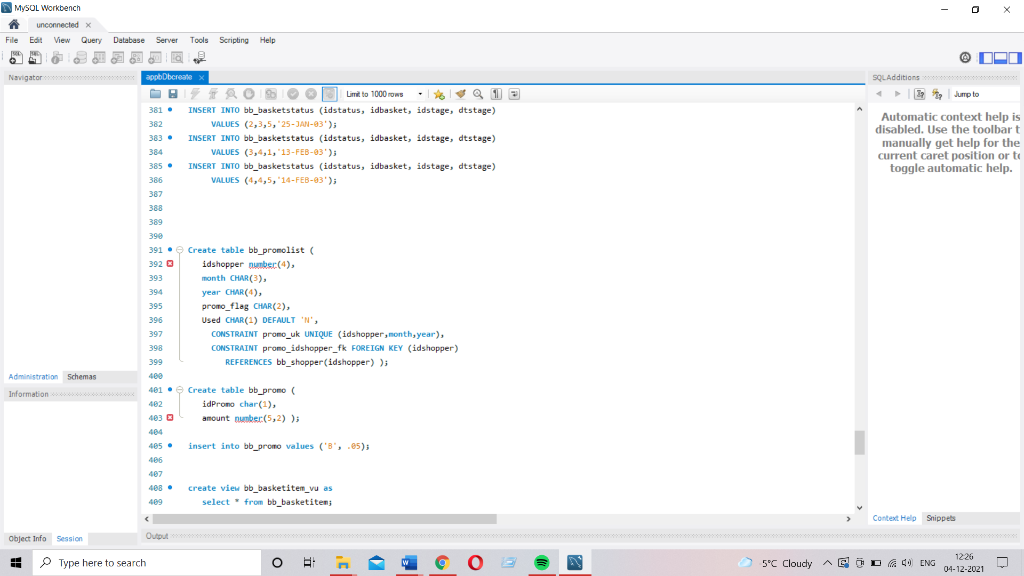Save the appbDbcreate script
This screenshot has height=576, width=1024.
click(173, 94)
